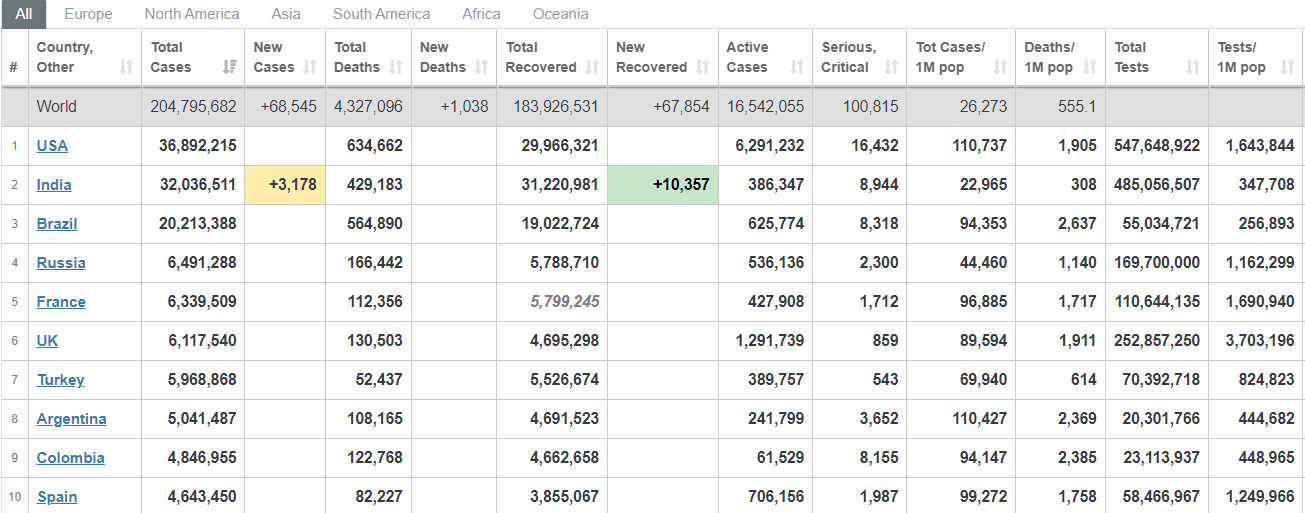
Task: Click the New Deaths sort arrows
Action: coord(482,67)
